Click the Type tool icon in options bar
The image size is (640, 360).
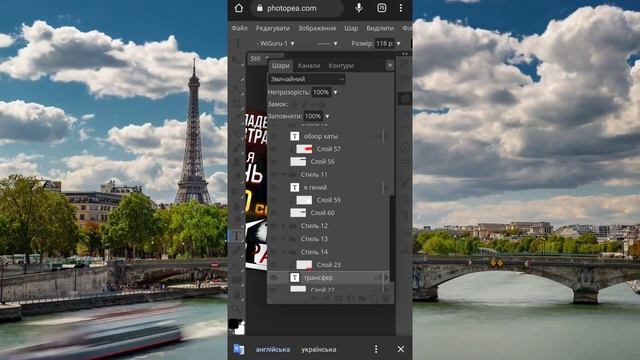(x=238, y=43)
